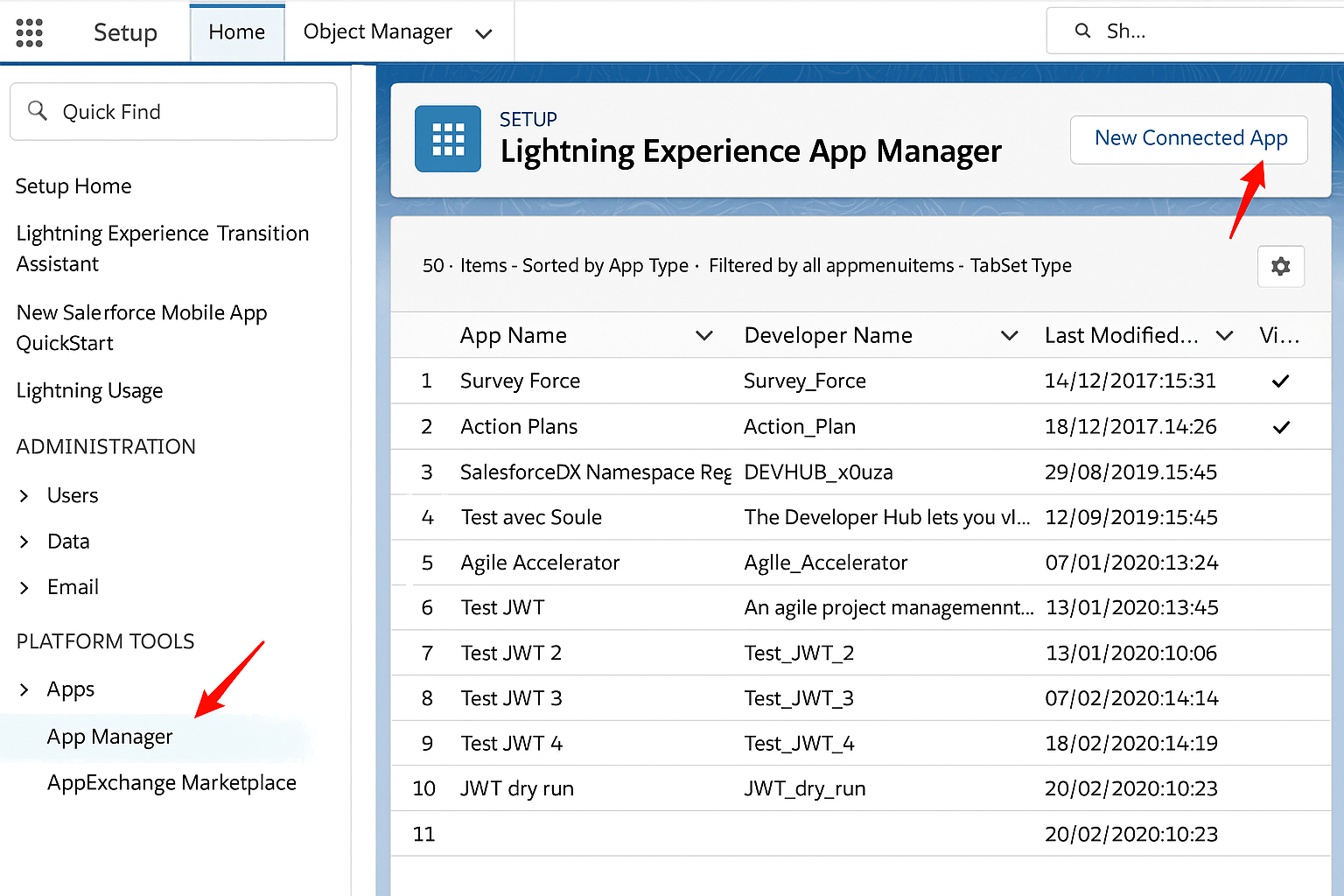Switch to the Home tab
Screen dimensions: 1344x896
pos(236,31)
